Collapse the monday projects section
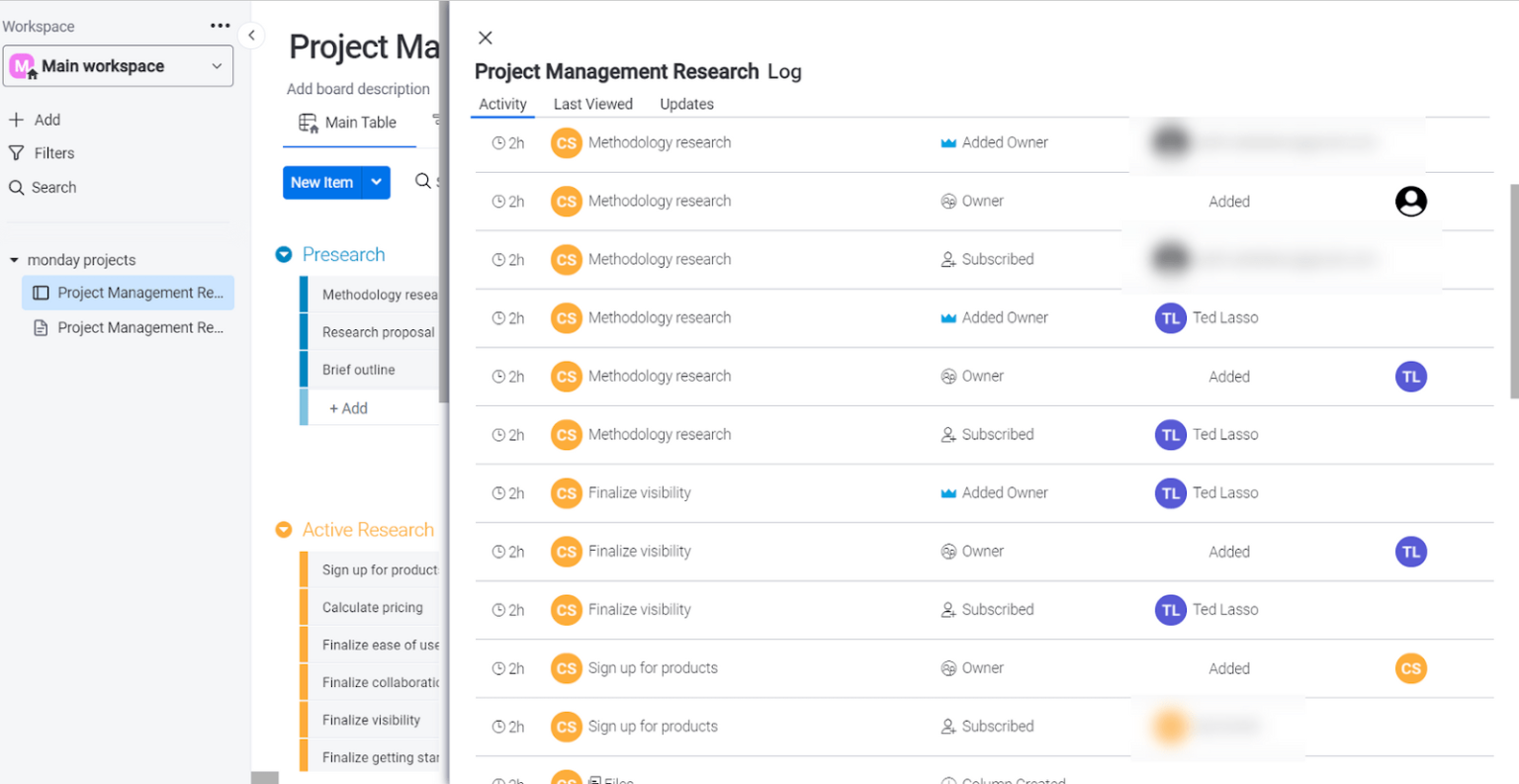1519x784 pixels. 14,259
